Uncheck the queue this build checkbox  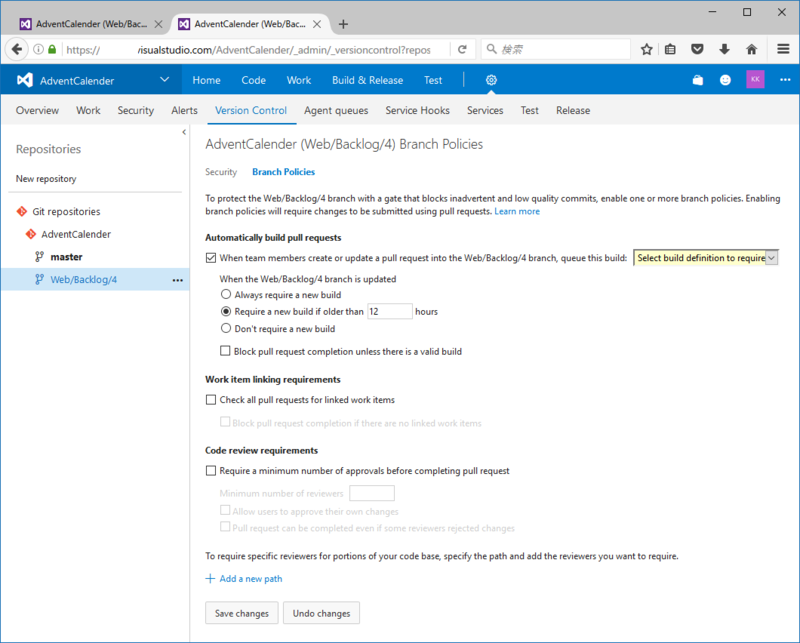click(211, 258)
